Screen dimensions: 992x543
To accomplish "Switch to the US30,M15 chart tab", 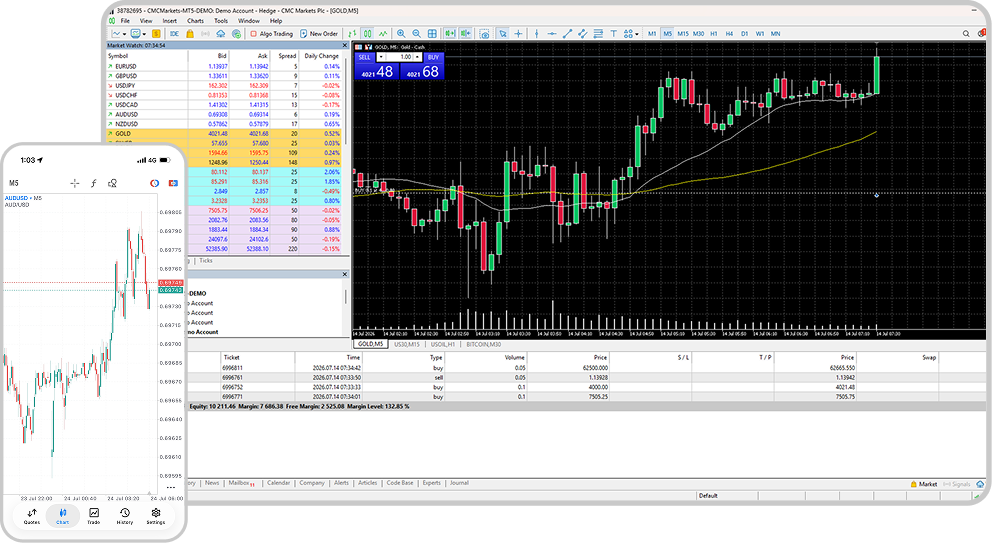I will pos(407,344).
